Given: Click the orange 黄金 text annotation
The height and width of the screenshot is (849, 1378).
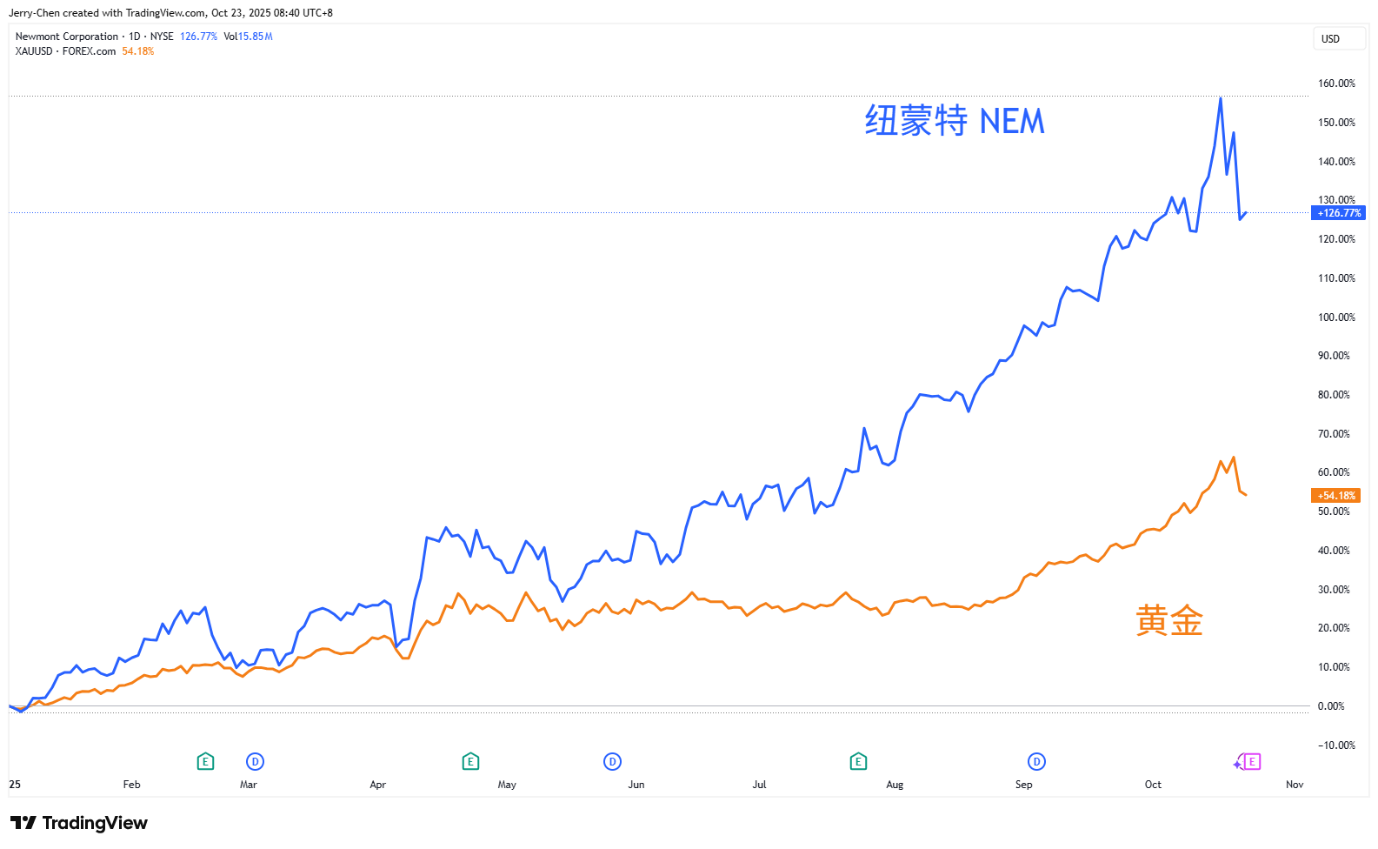Looking at the screenshot, I should click(1169, 622).
